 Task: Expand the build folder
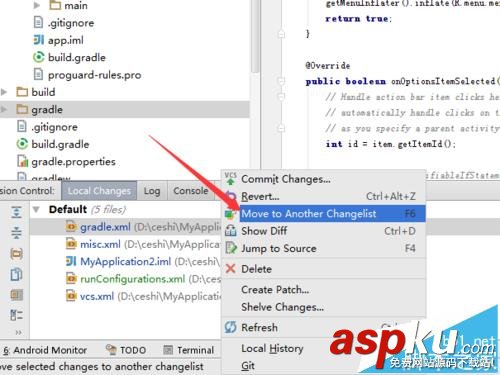point(4,92)
